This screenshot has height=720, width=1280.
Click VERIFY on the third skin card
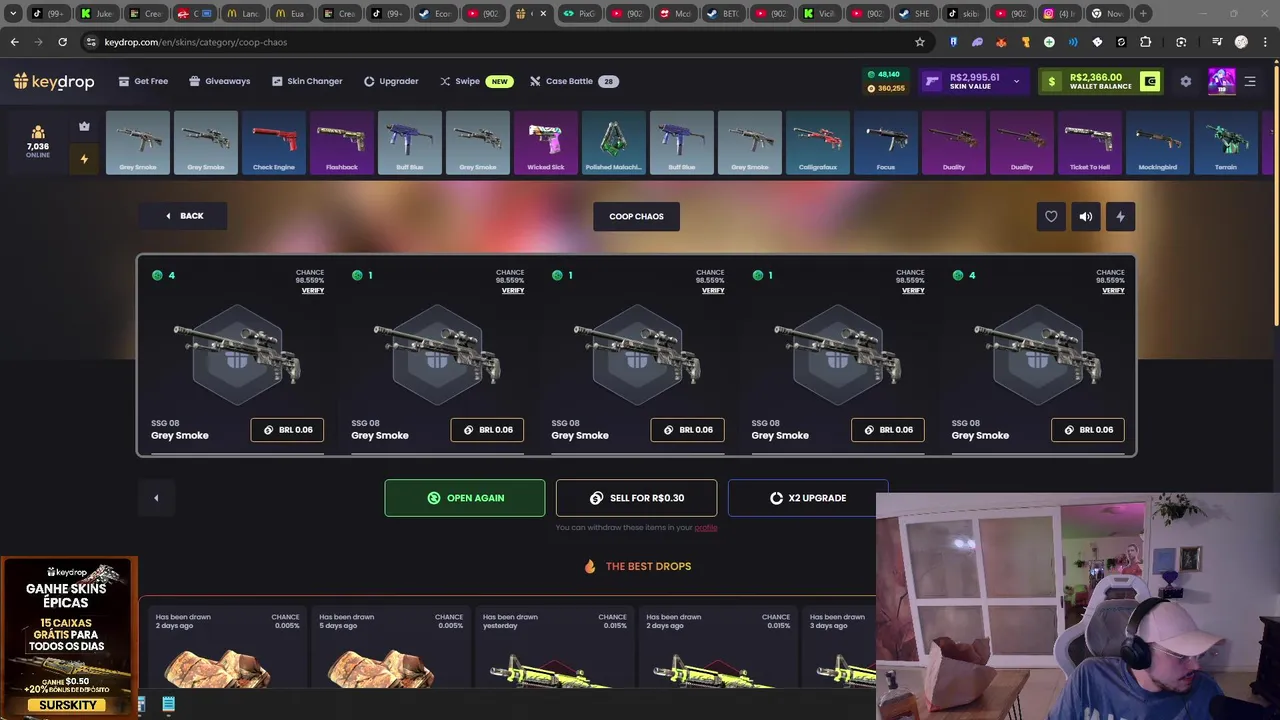pos(713,290)
